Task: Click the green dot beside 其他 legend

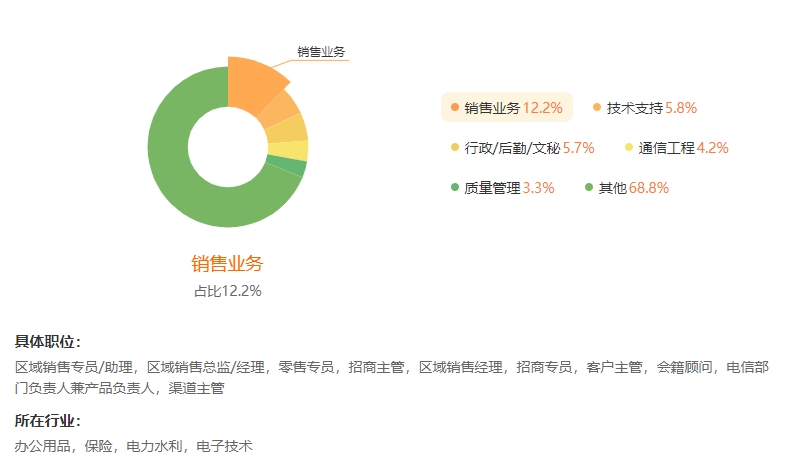Action: point(589,187)
